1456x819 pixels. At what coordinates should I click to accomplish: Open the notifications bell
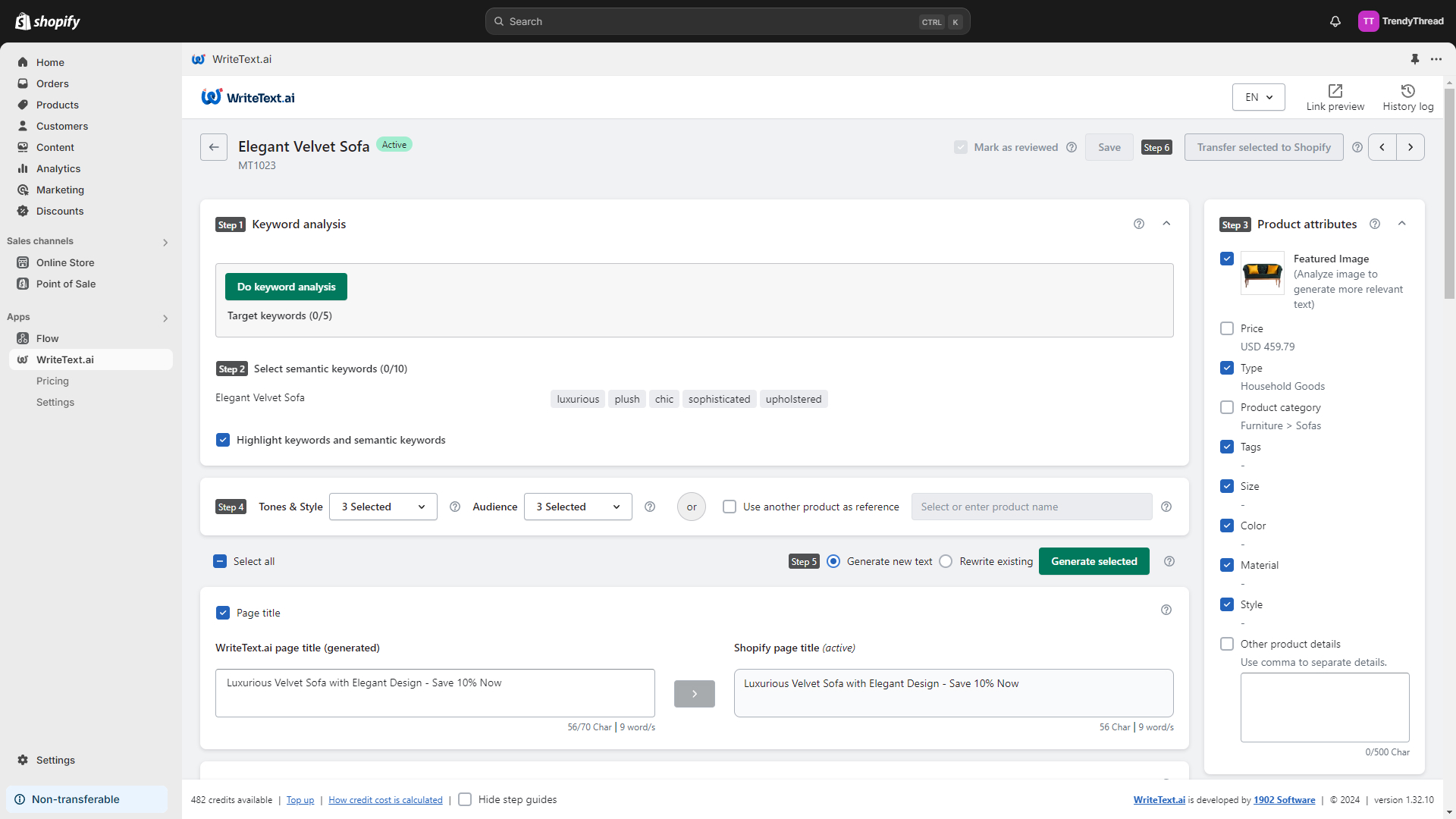(1335, 21)
